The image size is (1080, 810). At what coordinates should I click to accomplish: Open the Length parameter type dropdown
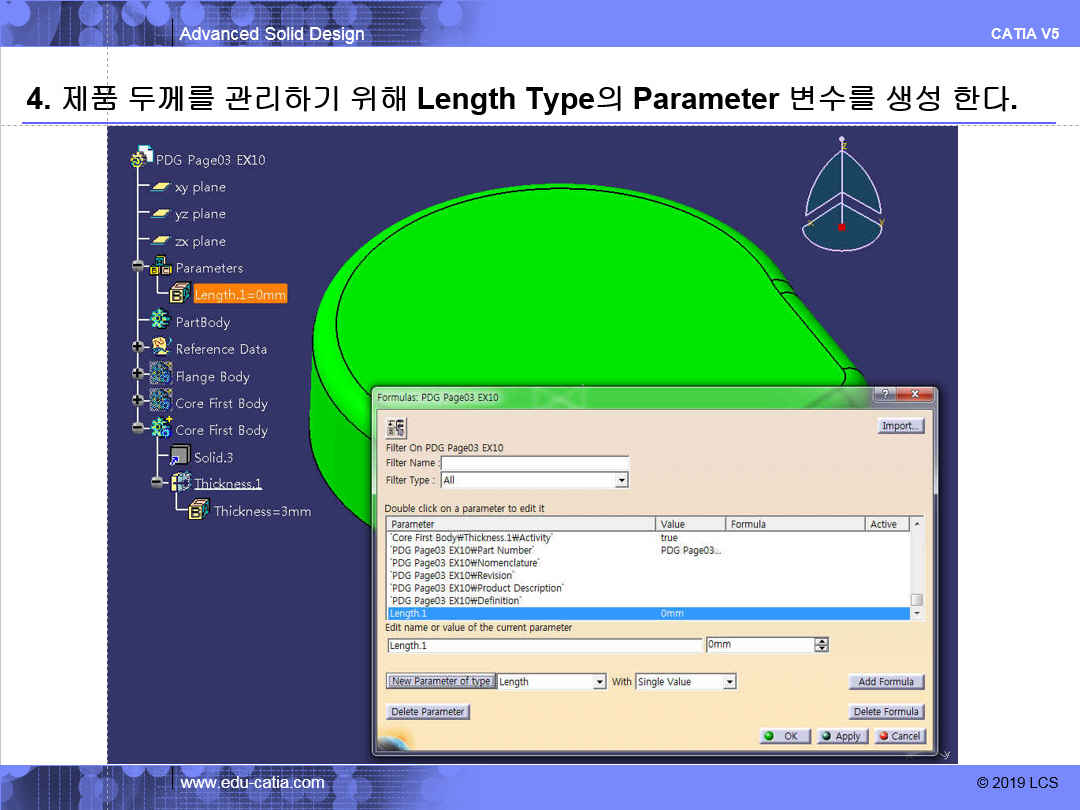point(600,682)
